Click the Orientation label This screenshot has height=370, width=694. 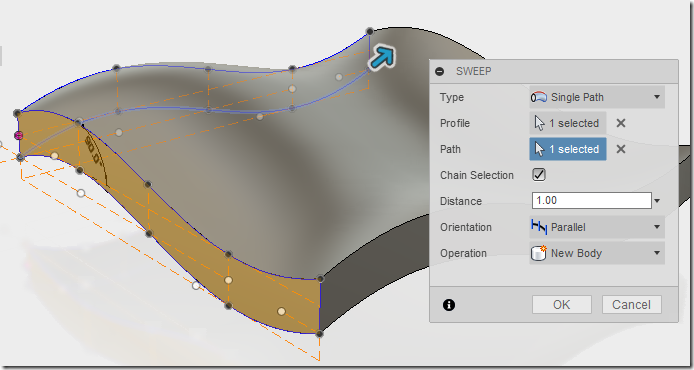[466, 227]
